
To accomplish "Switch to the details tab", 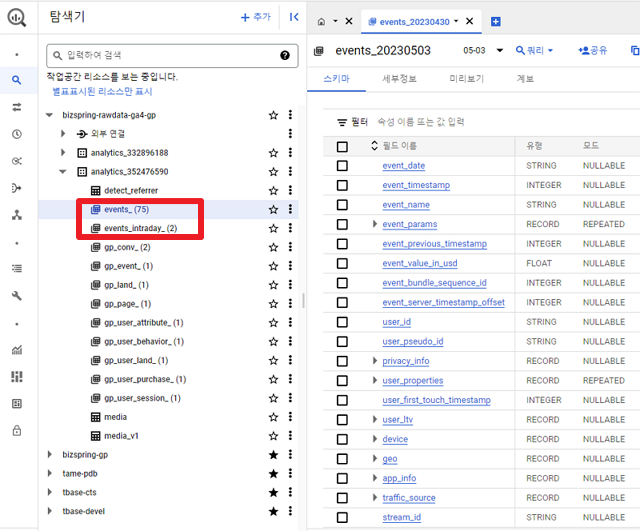I will coord(399,79).
